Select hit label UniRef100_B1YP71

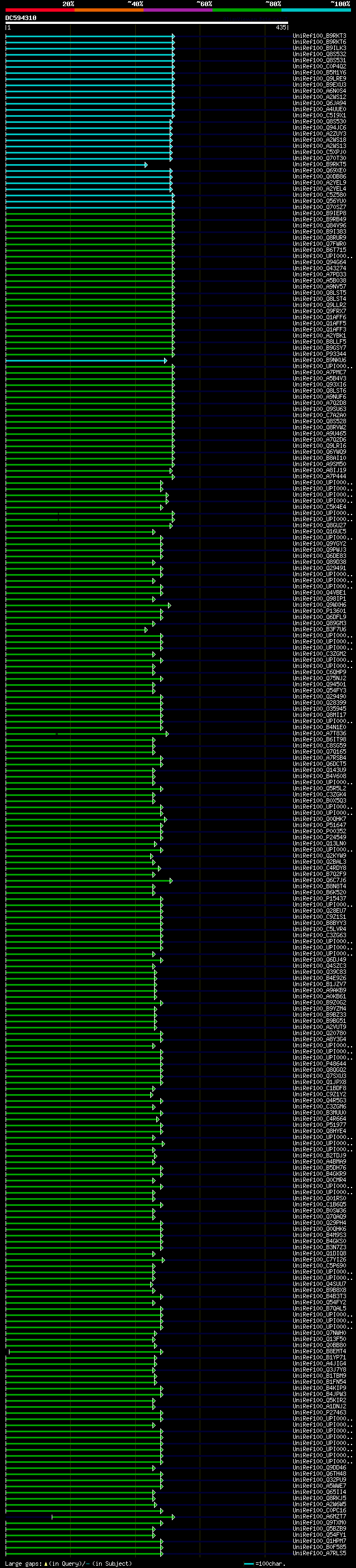tap(319, 1357)
